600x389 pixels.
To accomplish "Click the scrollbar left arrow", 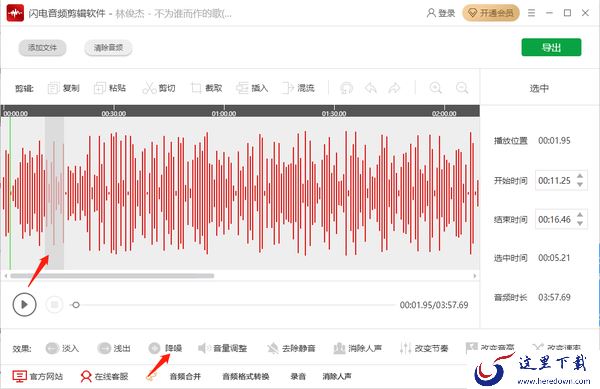I will point(6,276).
